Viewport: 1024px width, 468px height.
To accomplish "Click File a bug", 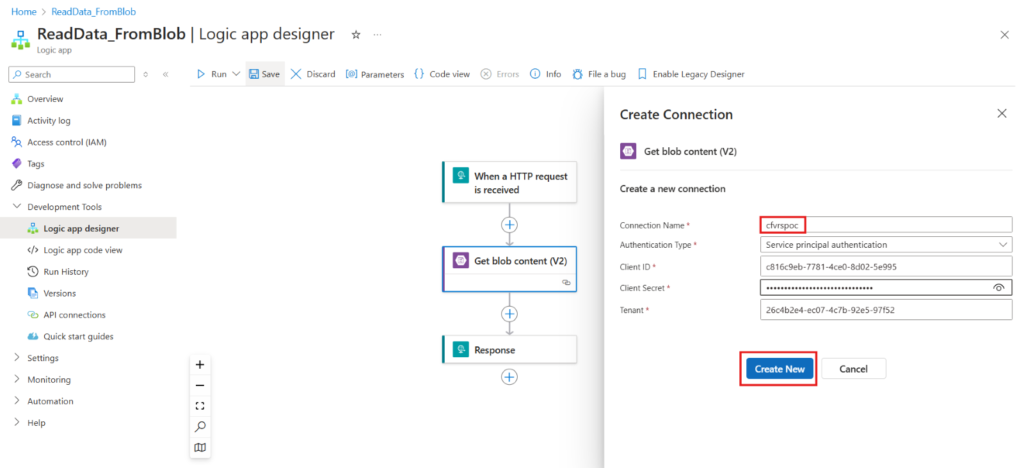I will [599, 74].
